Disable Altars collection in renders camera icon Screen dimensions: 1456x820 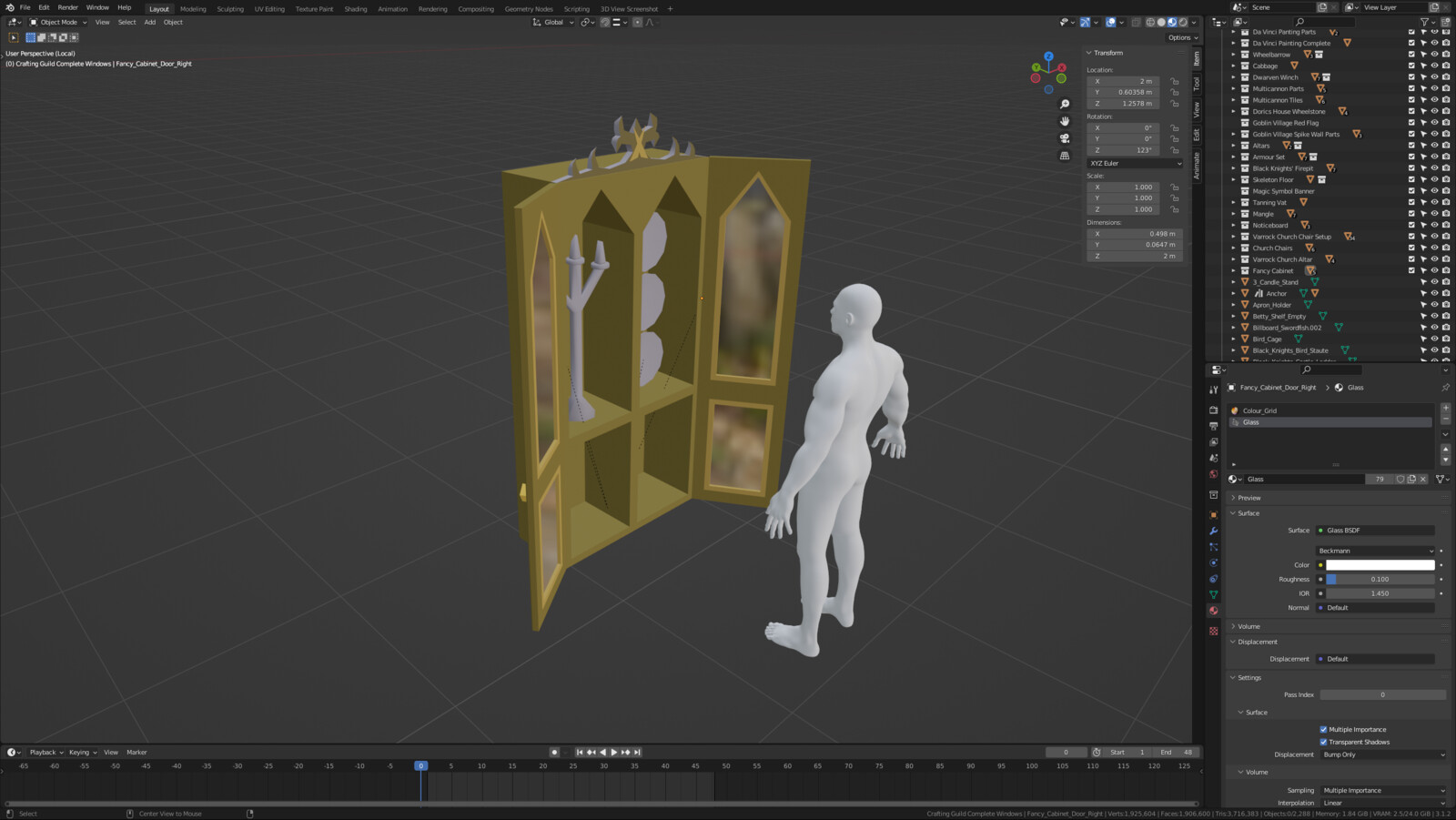click(1446, 146)
